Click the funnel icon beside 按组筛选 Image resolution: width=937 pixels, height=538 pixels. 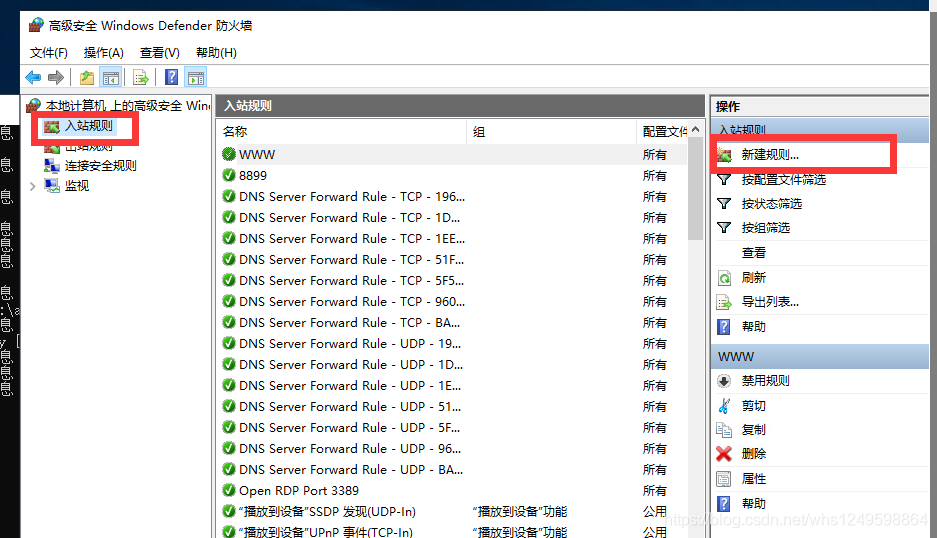pyautogui.click(x=724, y=228)
